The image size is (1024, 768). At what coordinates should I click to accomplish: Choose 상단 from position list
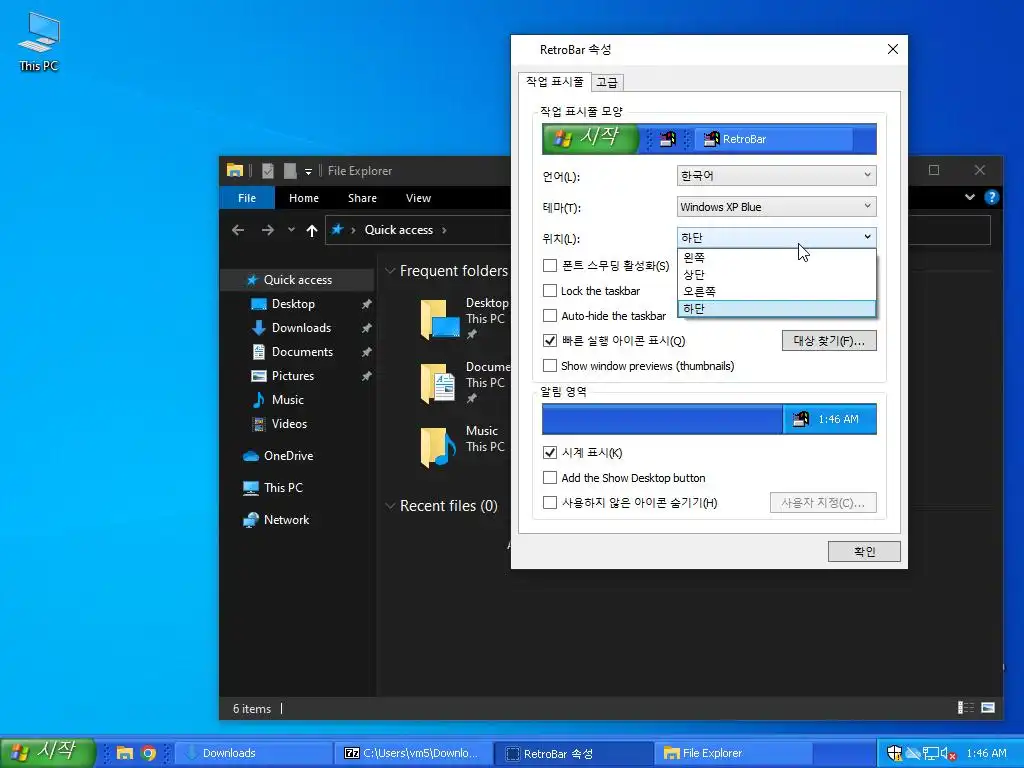(x=776, y=274)
